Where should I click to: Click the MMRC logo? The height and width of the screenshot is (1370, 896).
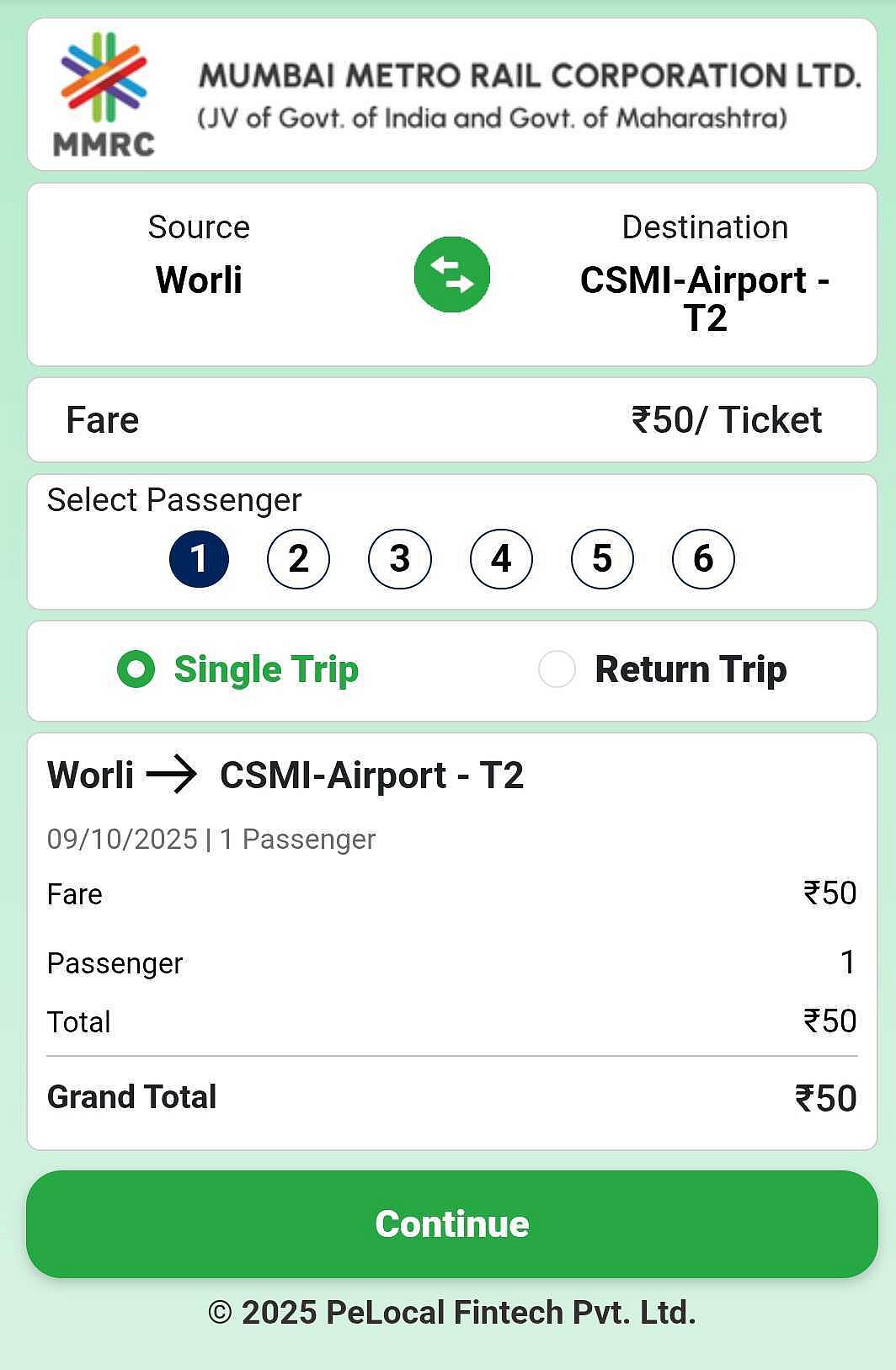(x=104, y=93)
